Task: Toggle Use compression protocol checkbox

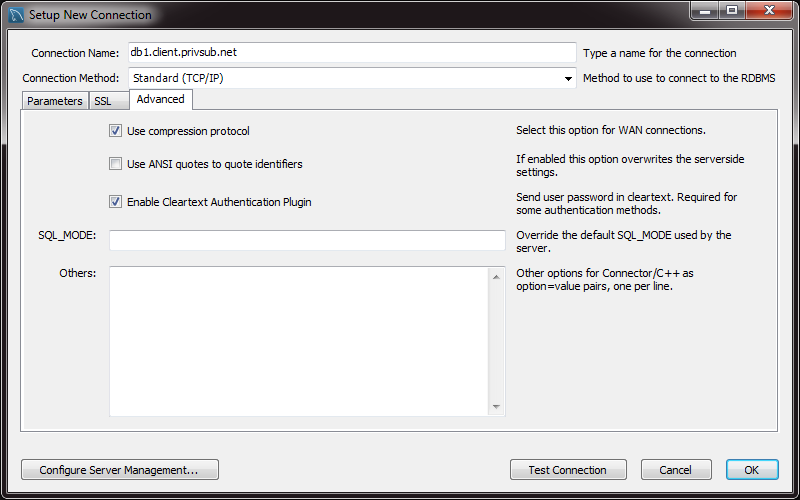Action: click(x=115, y=131)
